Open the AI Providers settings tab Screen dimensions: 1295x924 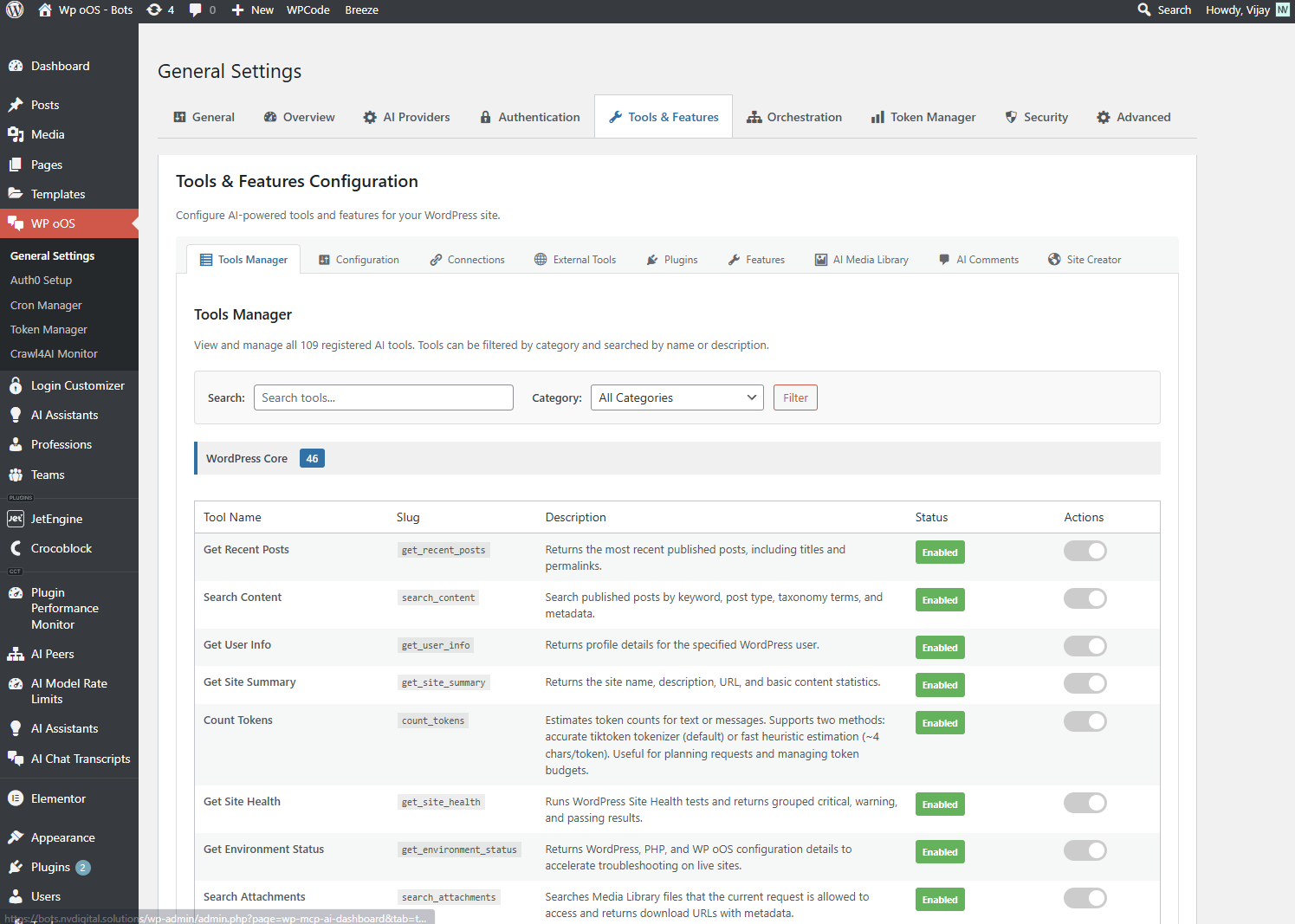(405, 116)
